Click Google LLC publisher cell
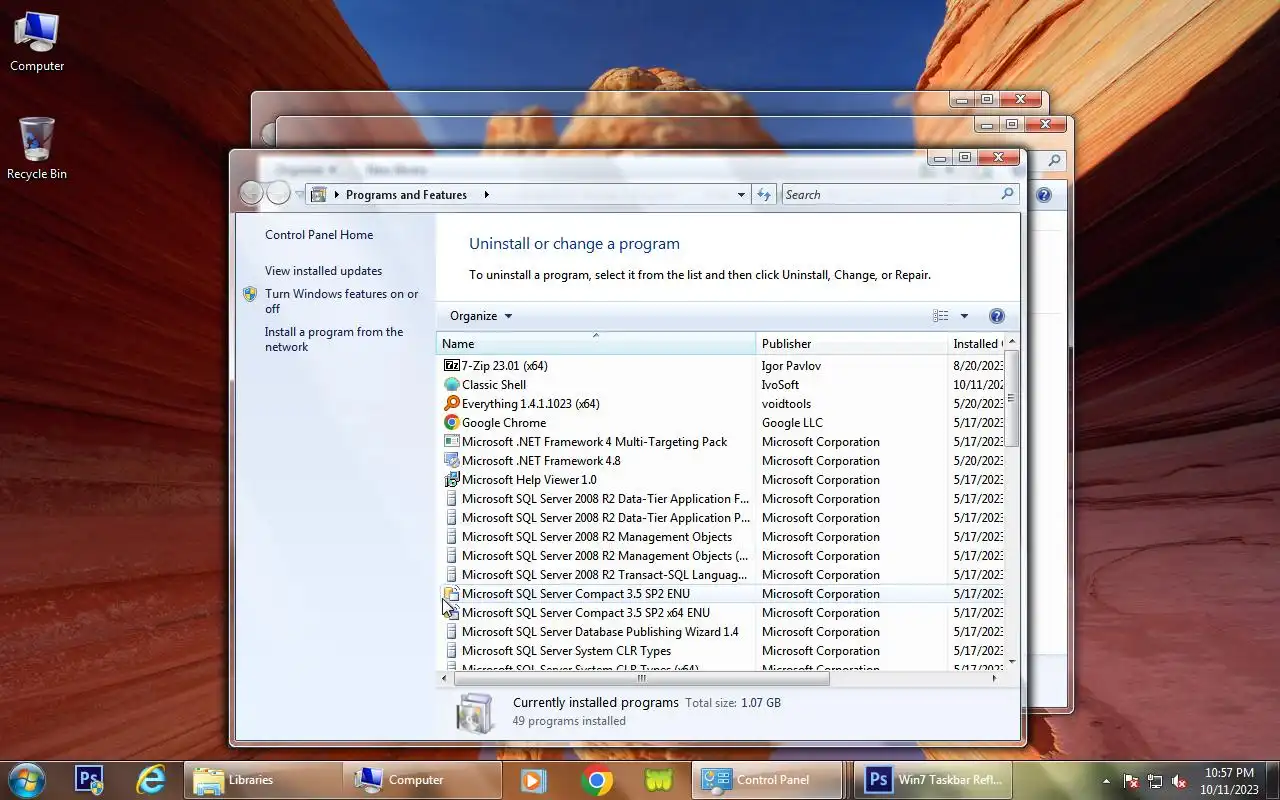 [792, 423]
